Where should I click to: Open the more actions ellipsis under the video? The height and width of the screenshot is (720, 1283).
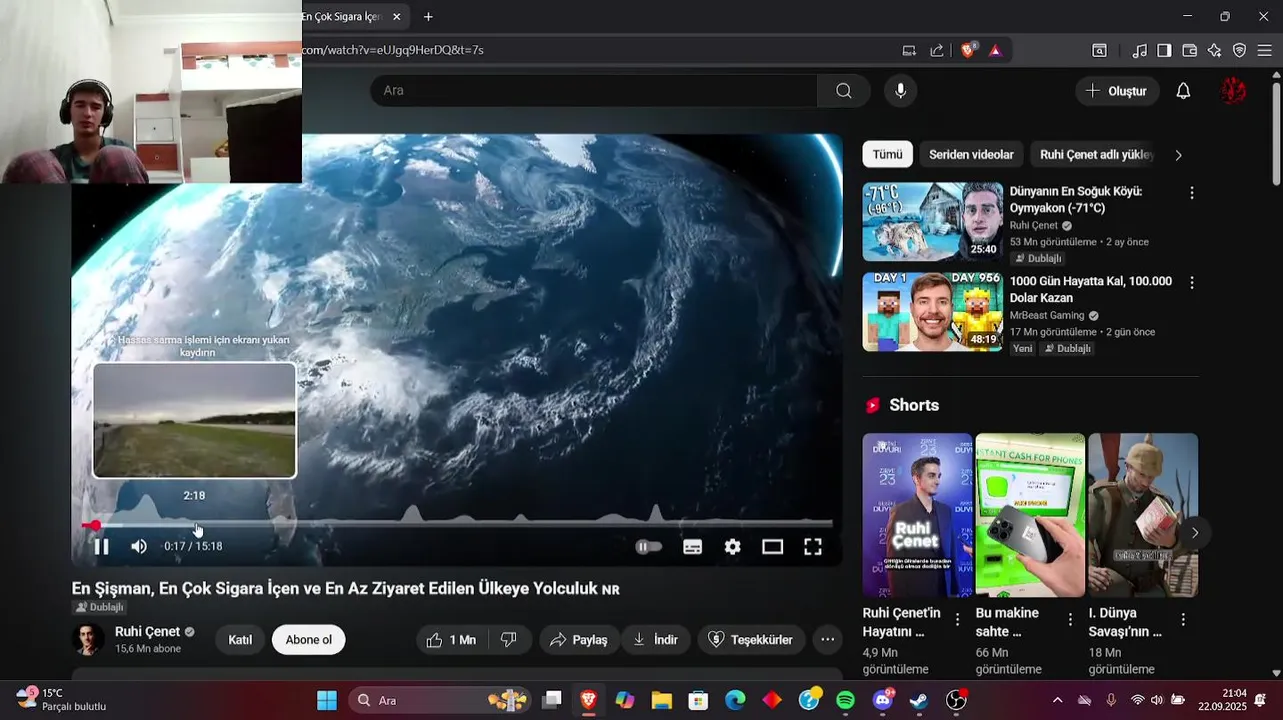click(x=827, y=640)
